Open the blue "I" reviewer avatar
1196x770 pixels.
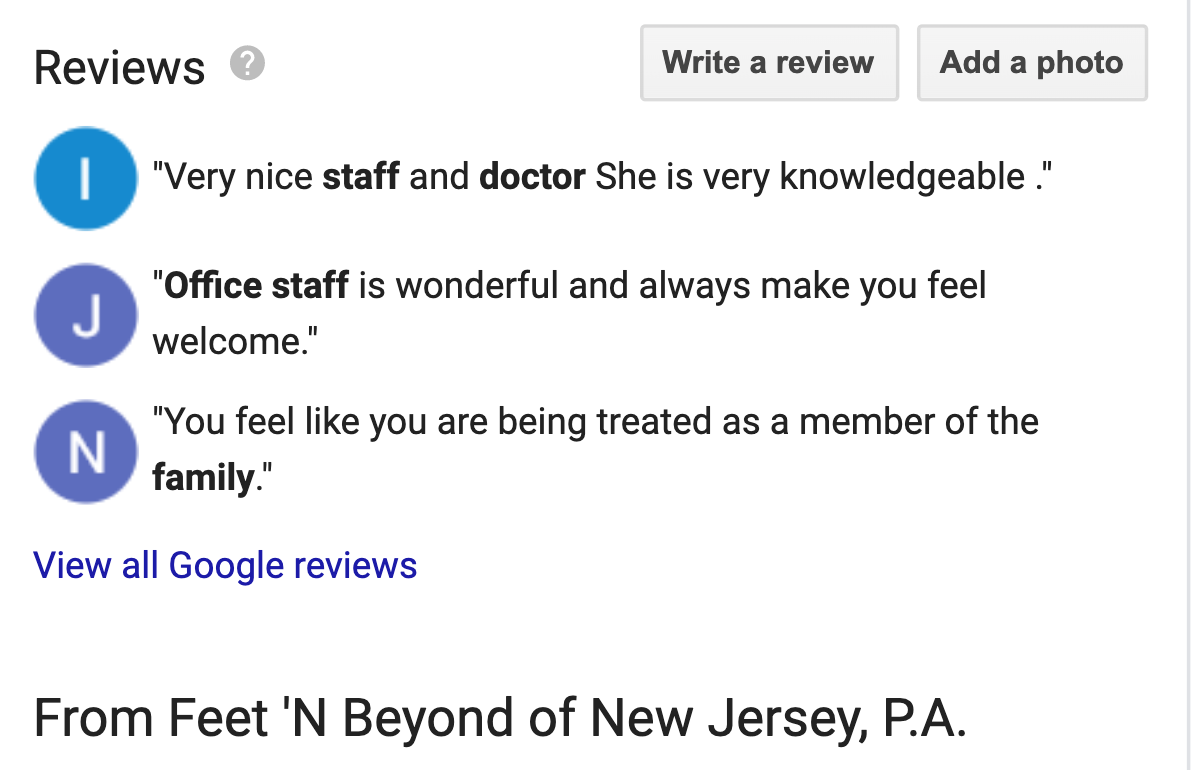tap(85, 178)
